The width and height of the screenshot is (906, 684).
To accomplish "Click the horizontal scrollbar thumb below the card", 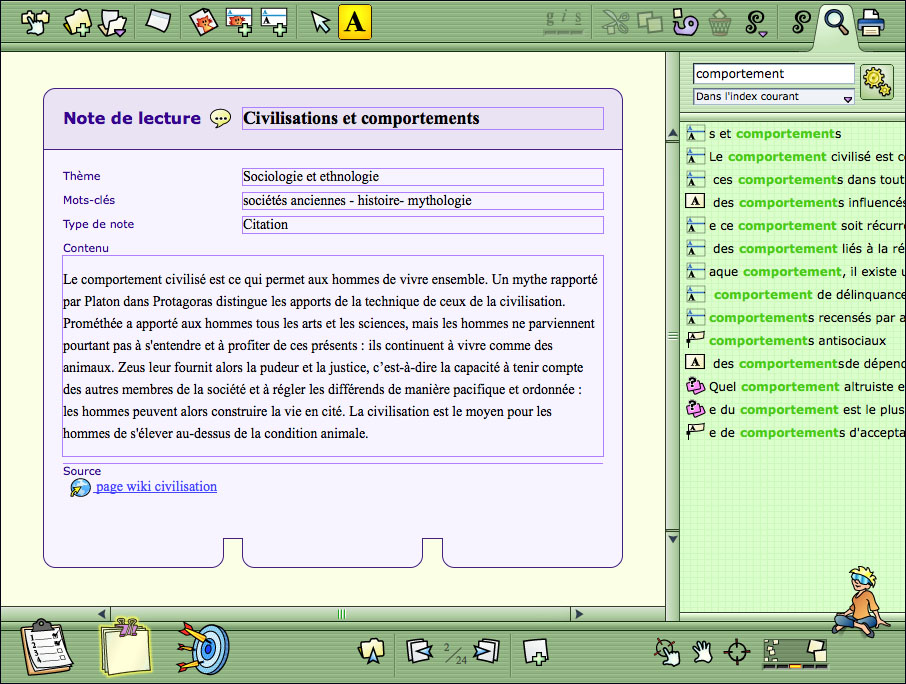I will (341, 614).
